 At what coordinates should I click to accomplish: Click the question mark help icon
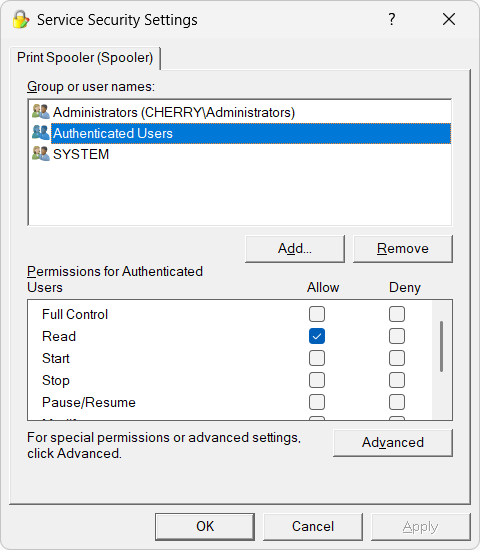[392, 19]
